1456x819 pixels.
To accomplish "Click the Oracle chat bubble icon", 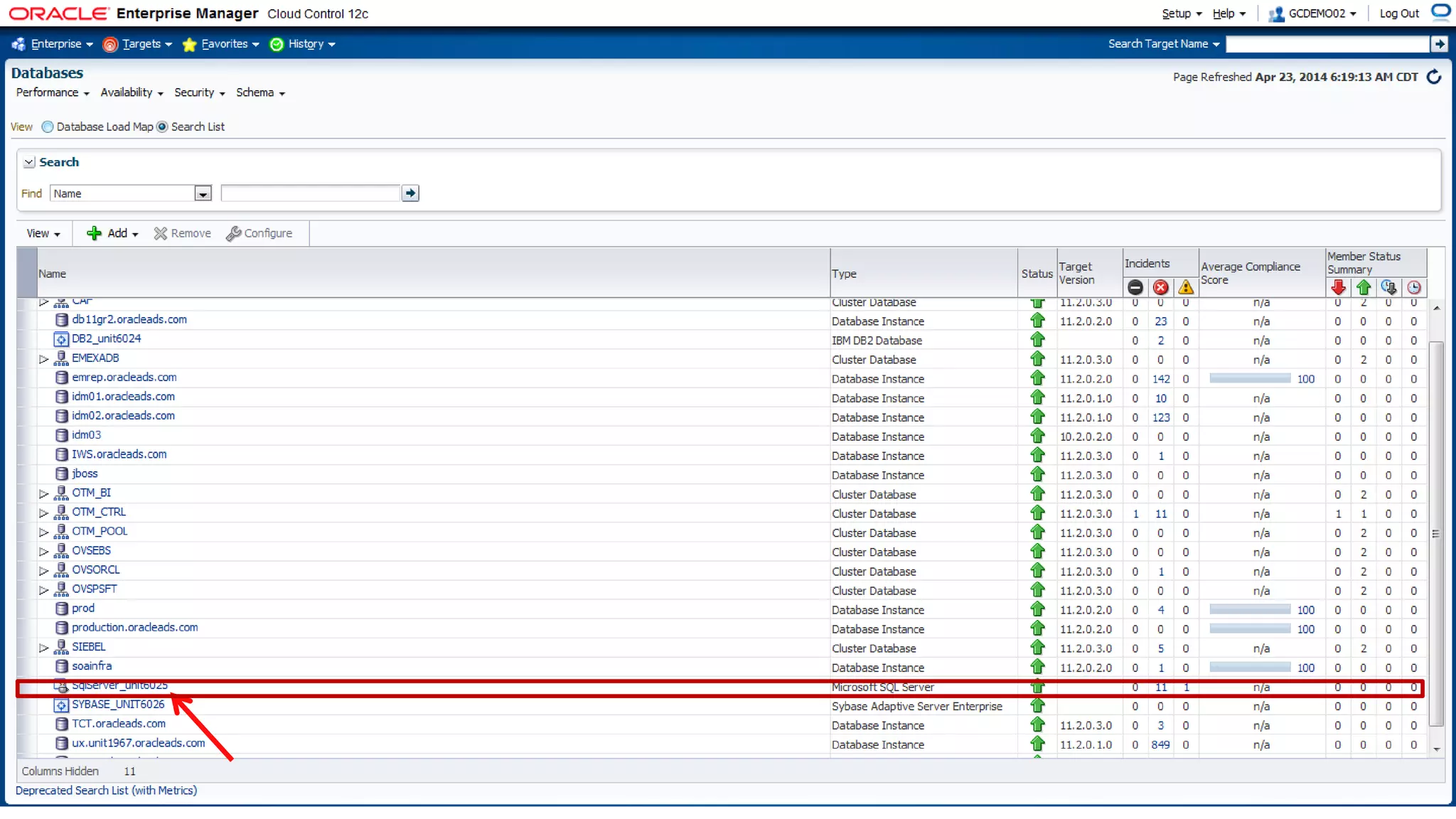I will tap(1441, 12).
